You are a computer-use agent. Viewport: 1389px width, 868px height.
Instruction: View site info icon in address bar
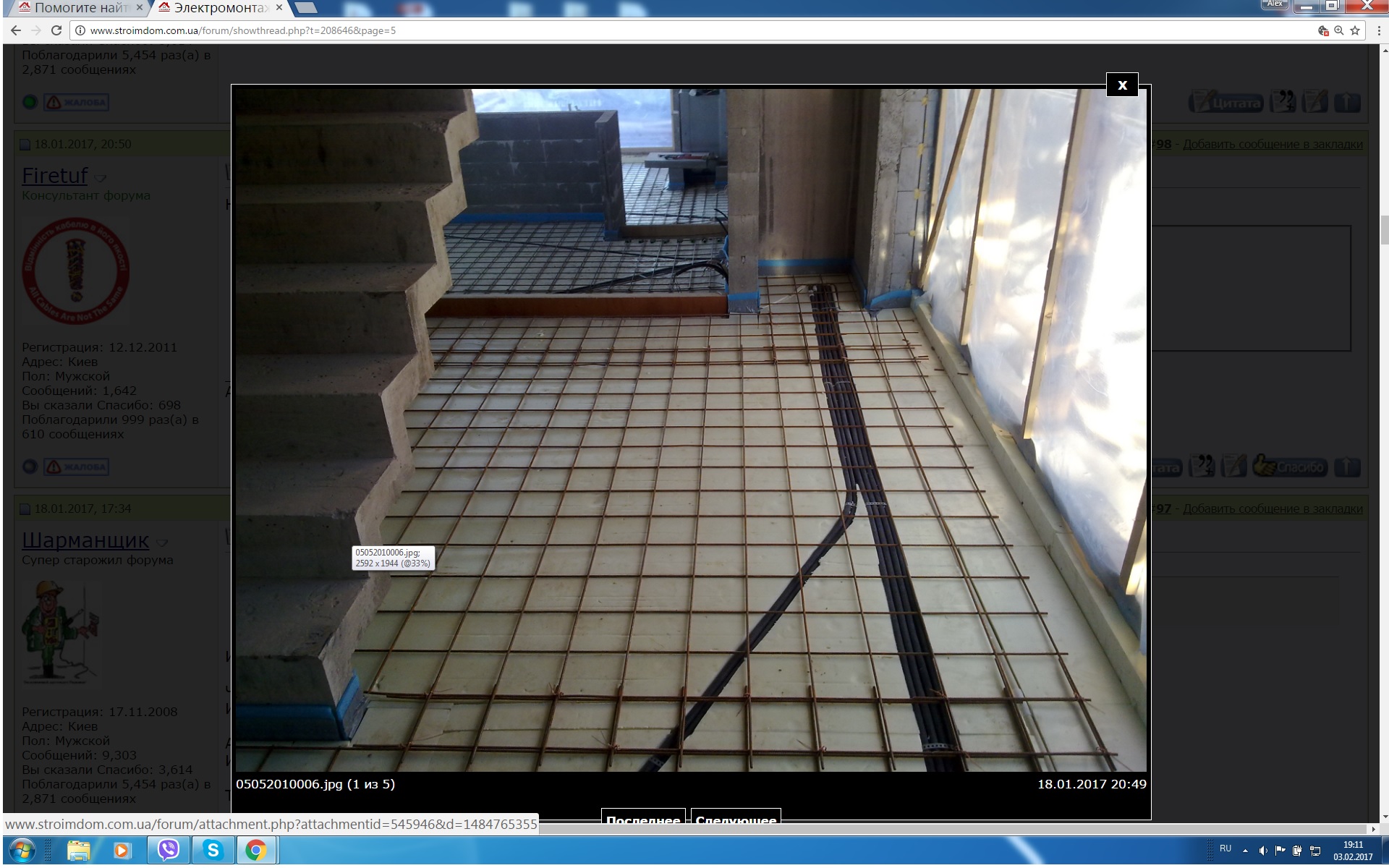80,30
